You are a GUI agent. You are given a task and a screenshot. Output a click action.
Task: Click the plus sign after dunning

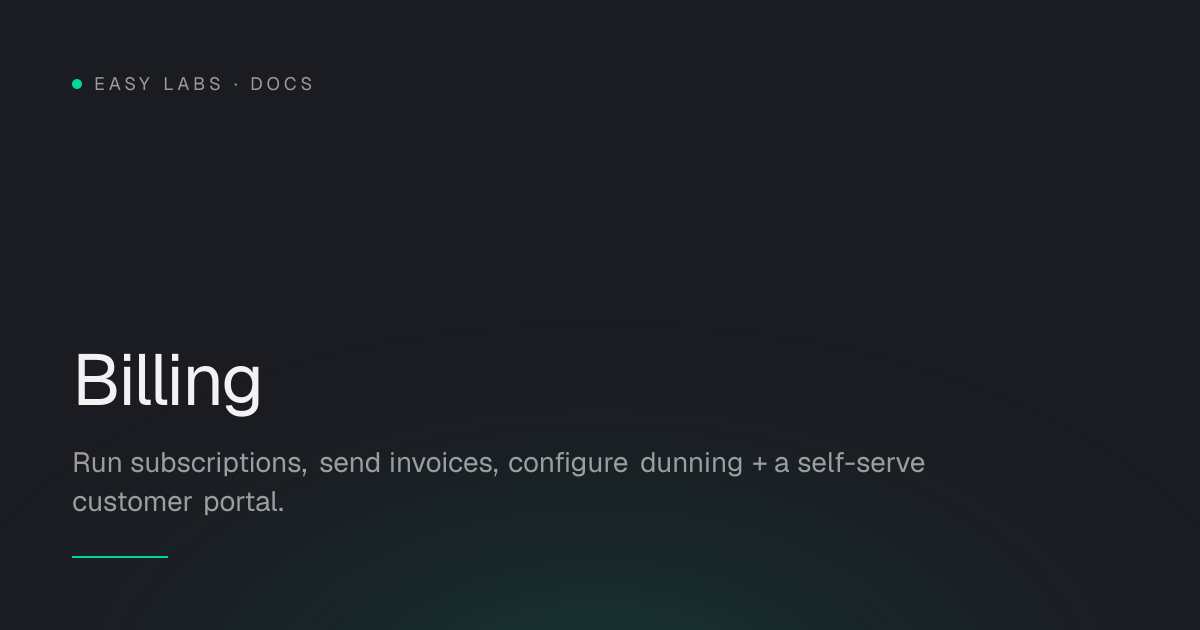pyautogui.click(x=759, y=464)
